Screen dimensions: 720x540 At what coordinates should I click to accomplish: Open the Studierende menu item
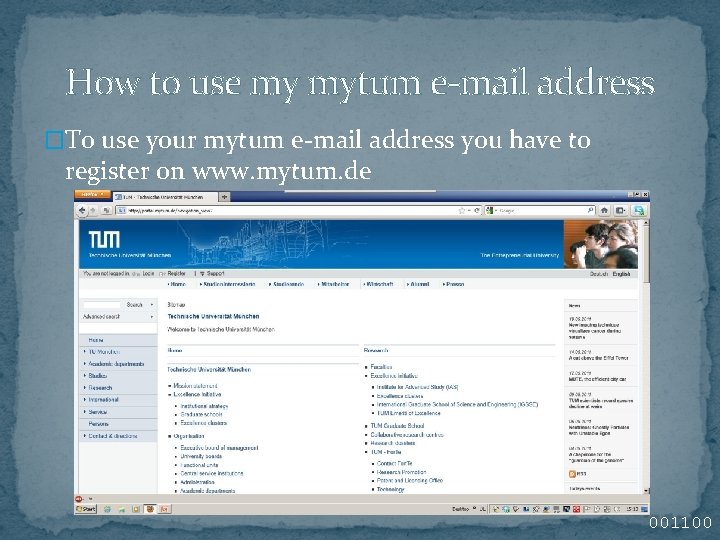[x=288, y=284]
